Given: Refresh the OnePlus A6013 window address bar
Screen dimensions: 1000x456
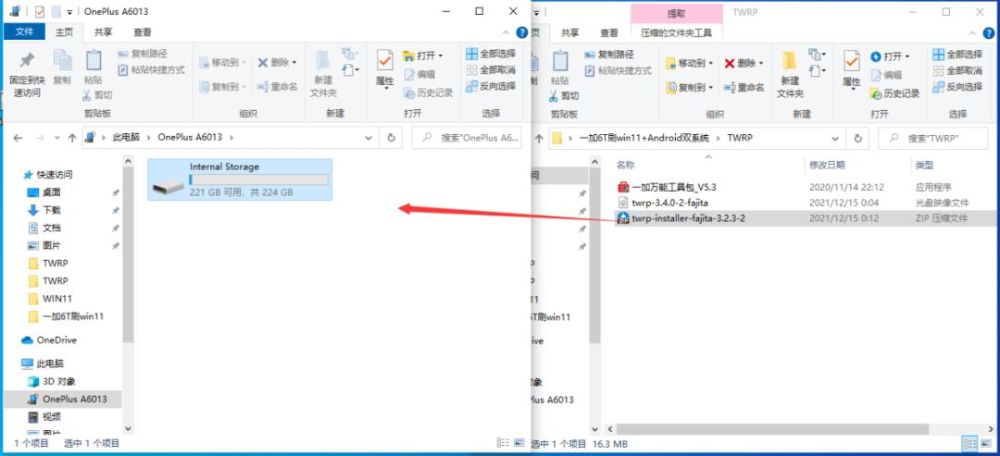Looking at the screenshot, I should pyautogui.click(x=391, y=137).
